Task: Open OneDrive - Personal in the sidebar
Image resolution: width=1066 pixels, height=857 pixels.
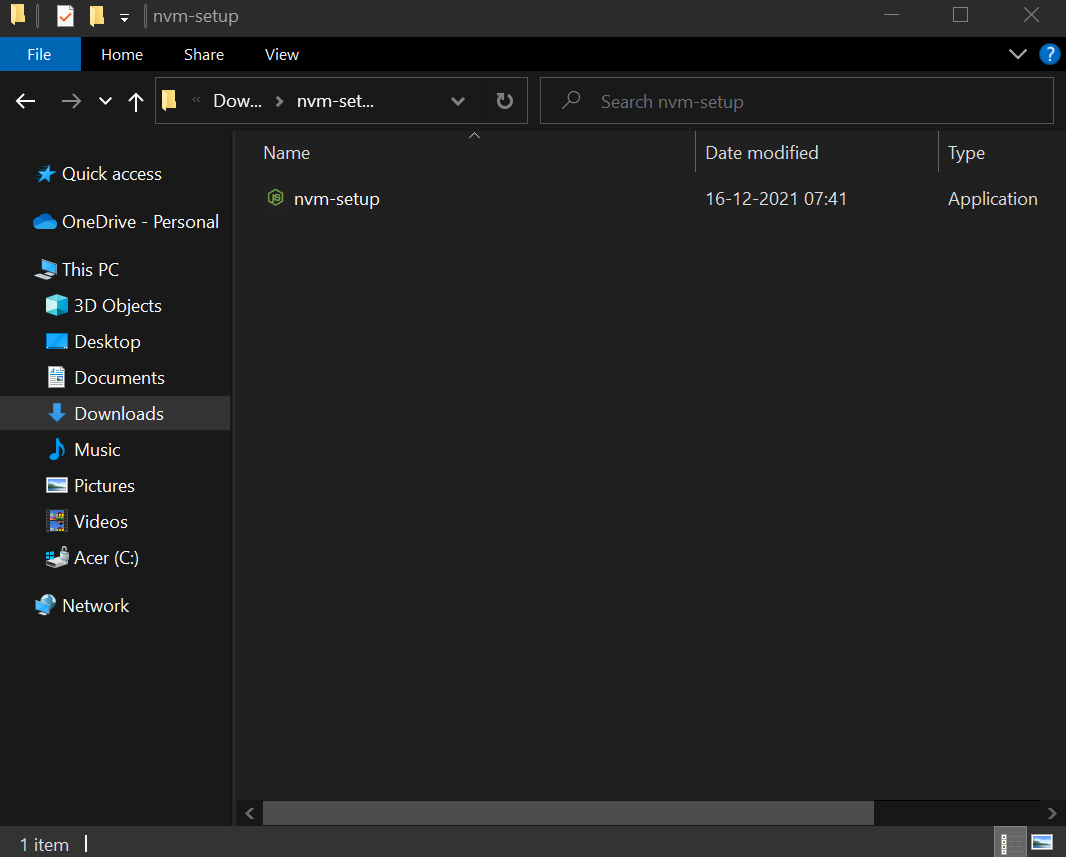Action: (140, 222)
